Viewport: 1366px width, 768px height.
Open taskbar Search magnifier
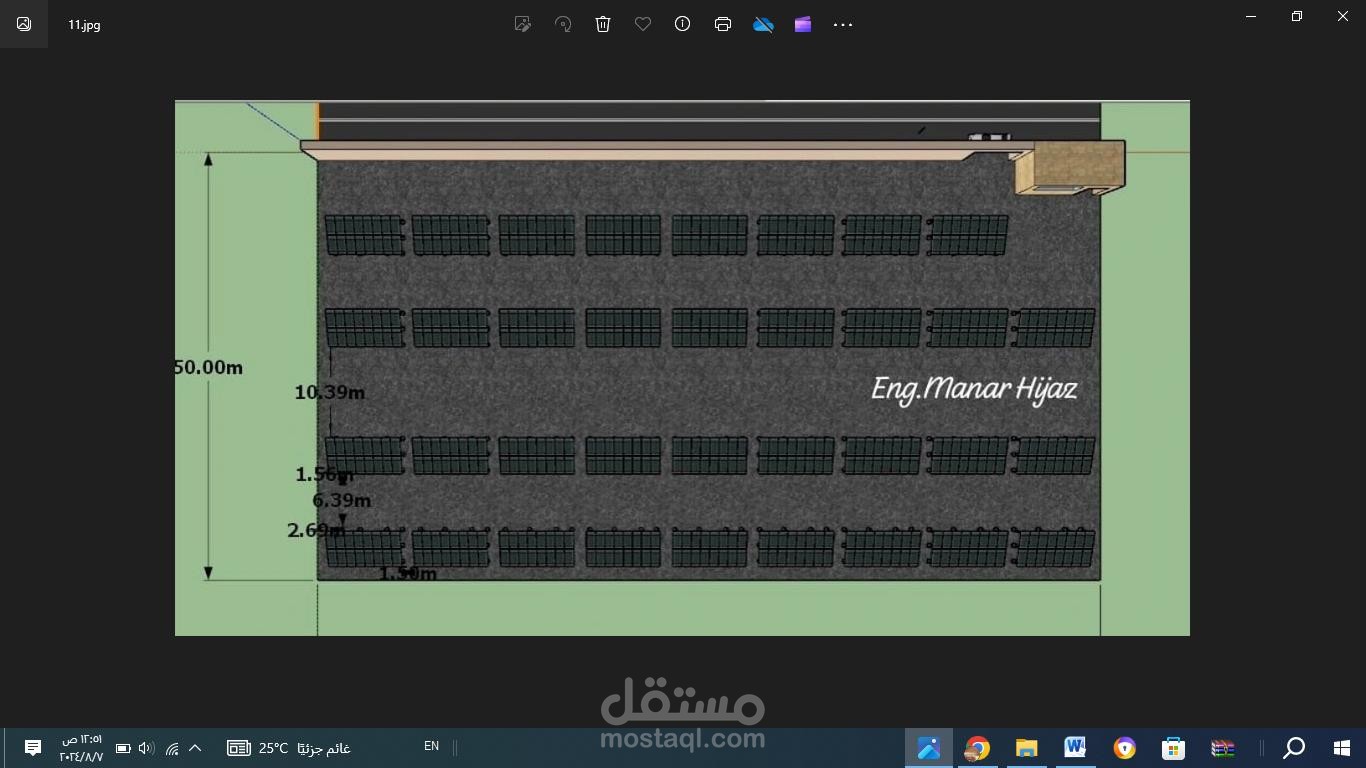pyautogui.click(x=1294, y=748)
